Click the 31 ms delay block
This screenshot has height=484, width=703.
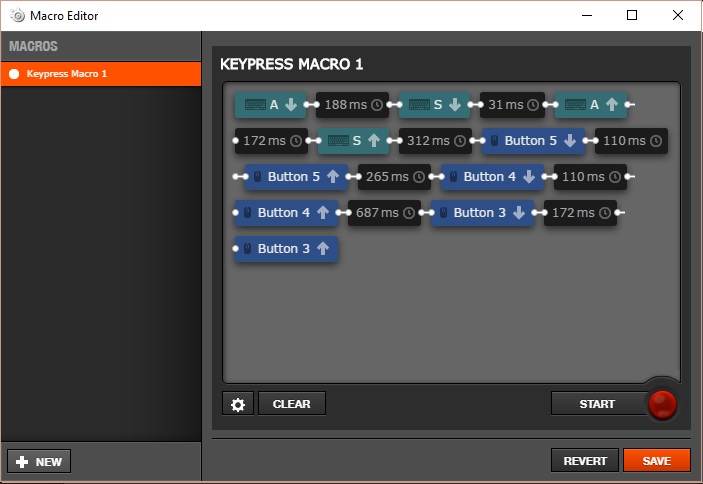coord(512,105)
